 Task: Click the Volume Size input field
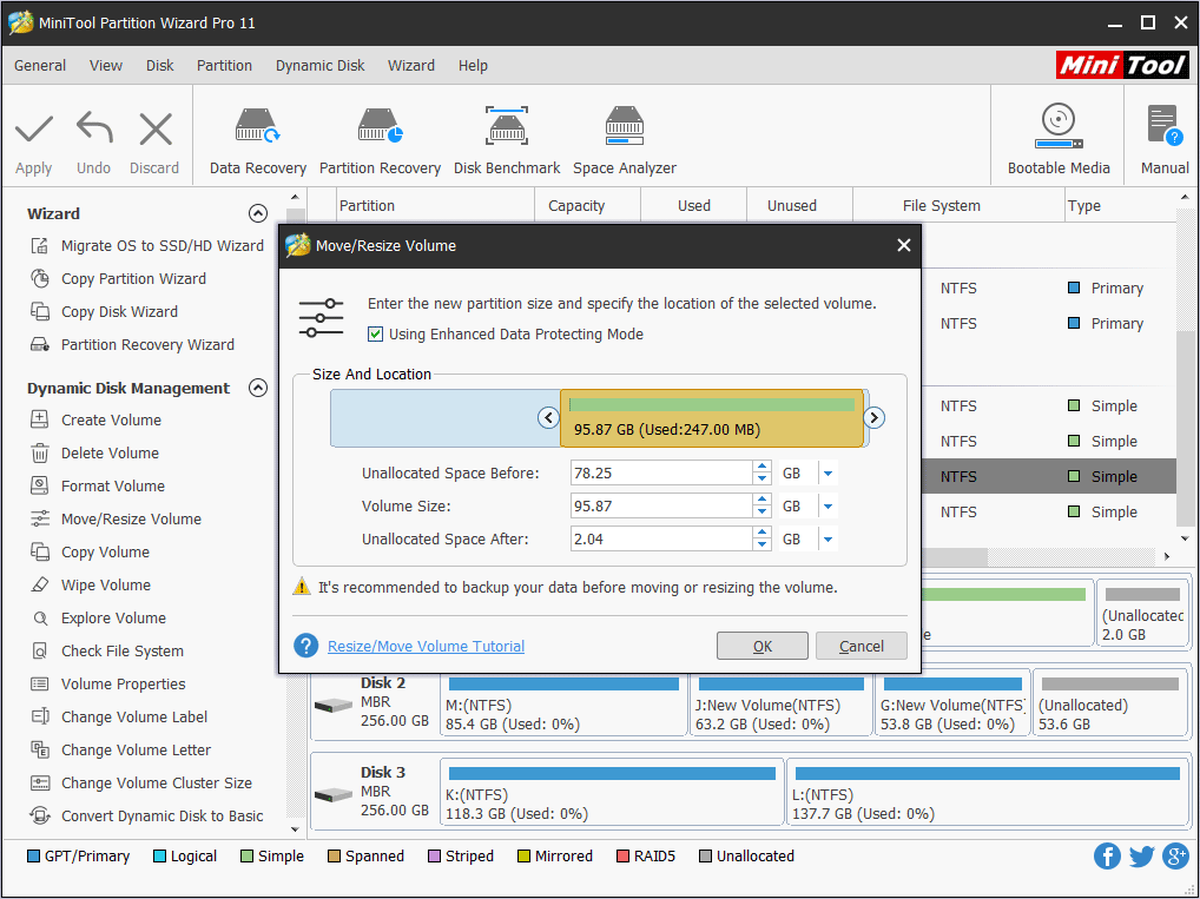(661, 506)
